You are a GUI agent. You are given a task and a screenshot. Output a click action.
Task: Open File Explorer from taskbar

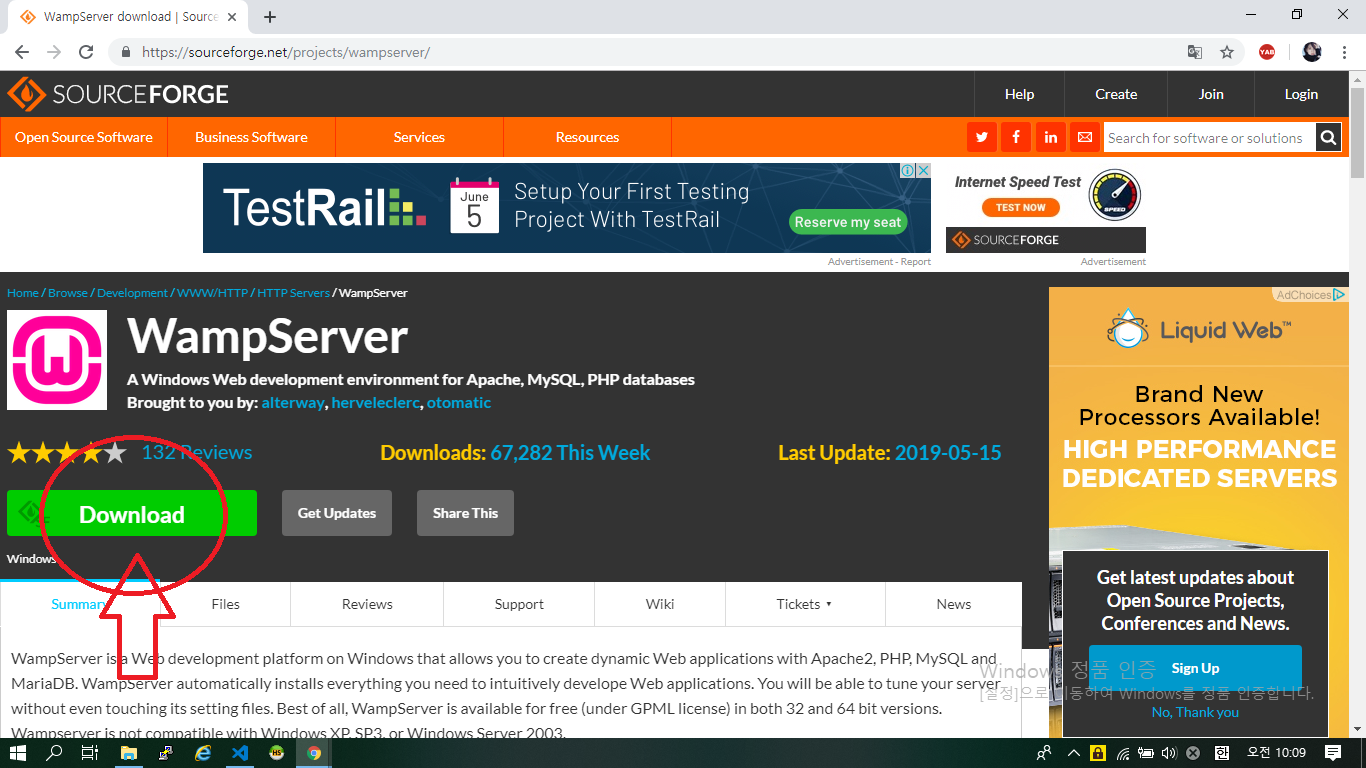click(129, 753)
